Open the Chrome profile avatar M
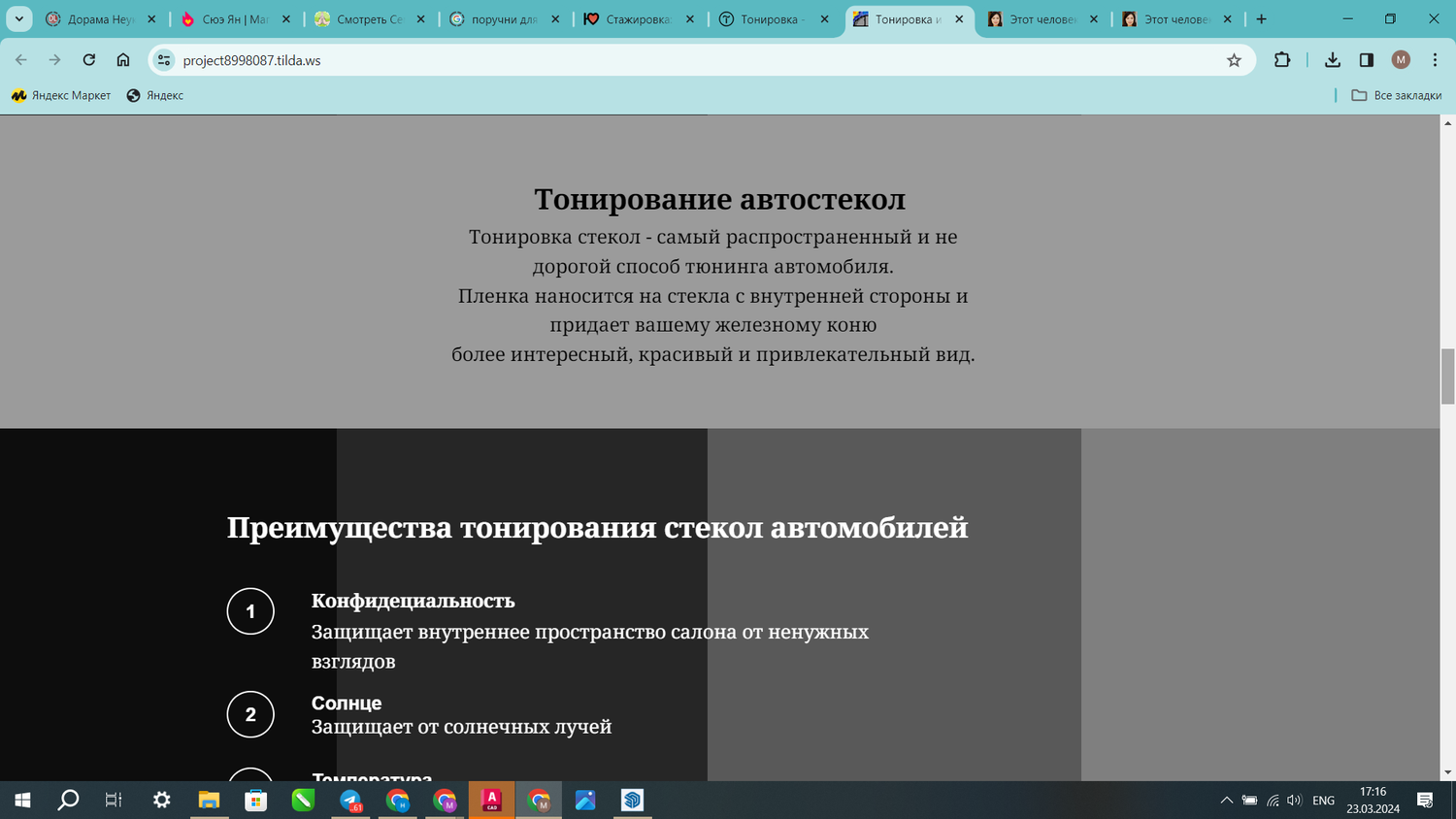Image resolution: width=1456 pixels, height=819 pixels. pos(1401,60)
